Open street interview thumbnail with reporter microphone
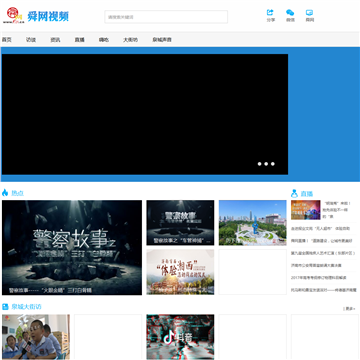This screenshot has width=360, height=360. click(36, 337)
